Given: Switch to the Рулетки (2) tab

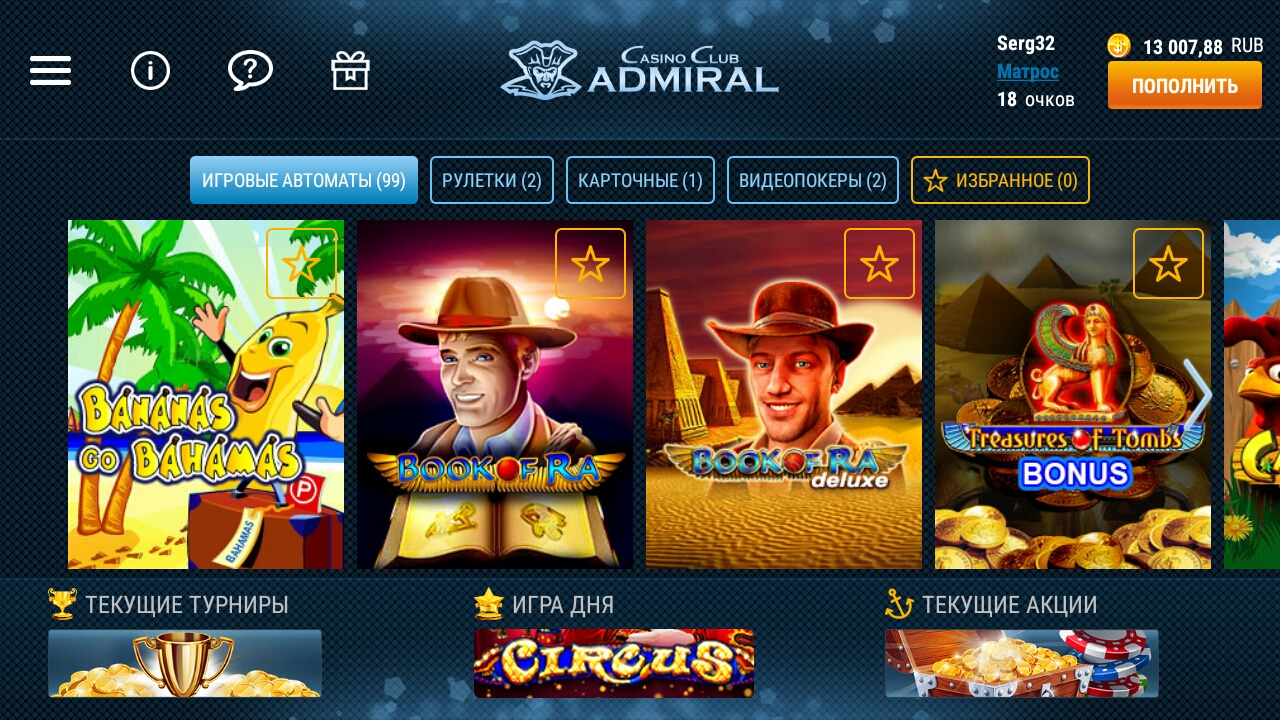Looking at the screenshot, I should [x=492, y=180].
